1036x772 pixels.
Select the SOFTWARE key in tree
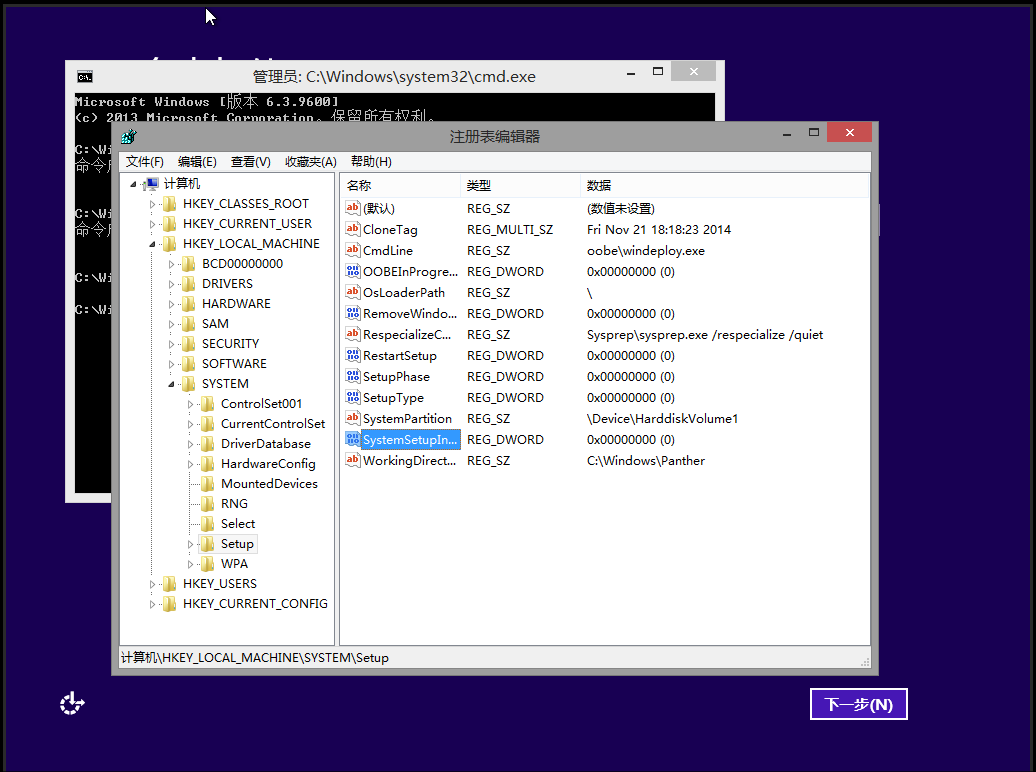point(234,364)
